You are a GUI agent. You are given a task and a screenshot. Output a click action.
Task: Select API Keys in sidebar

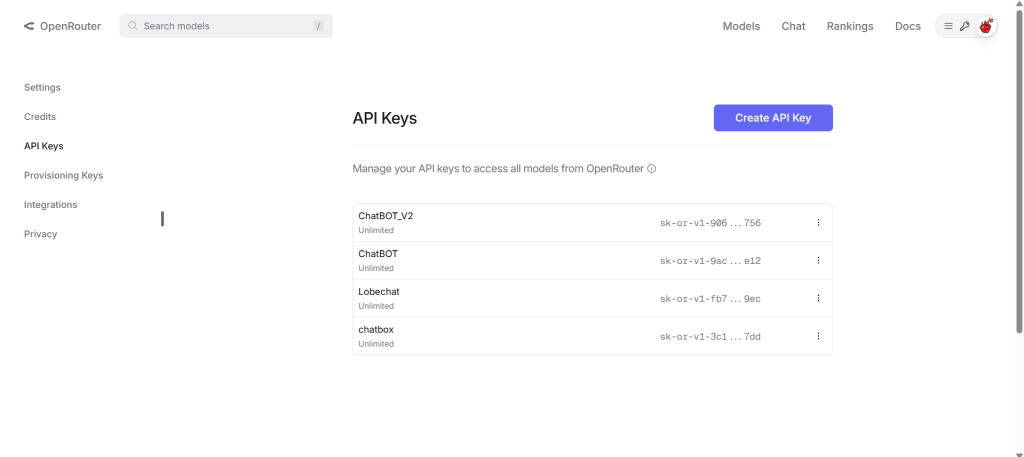click(x=44, y=146)
